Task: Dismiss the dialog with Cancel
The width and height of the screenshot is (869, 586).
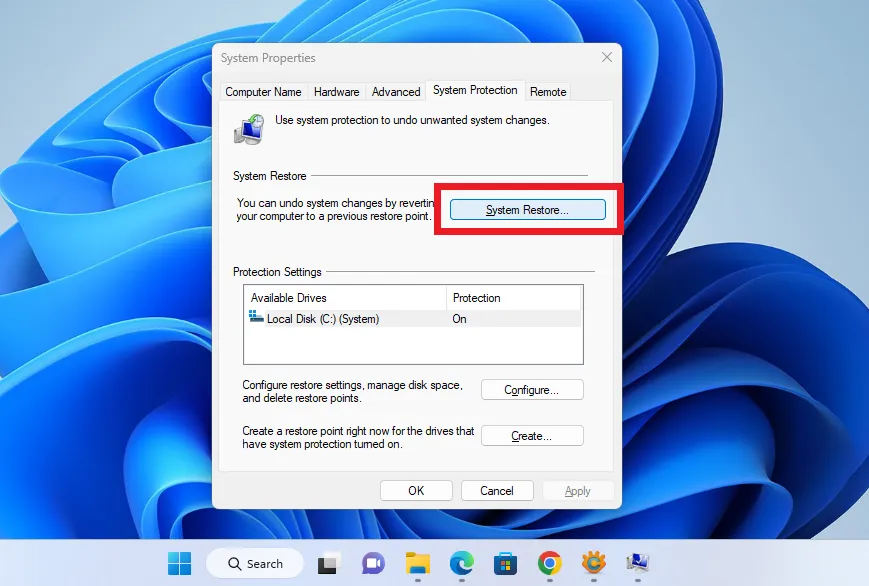Action: 497,490
